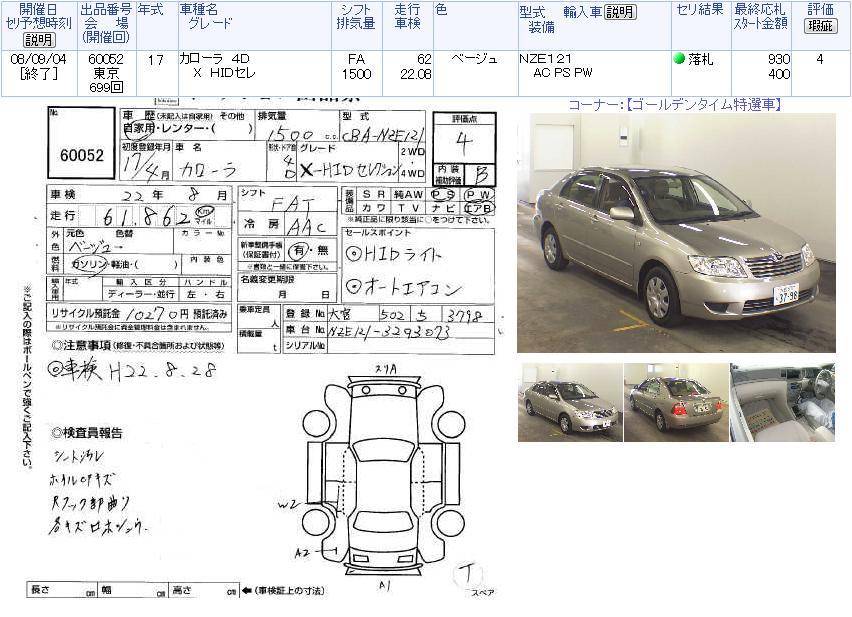Viewport: 852px width, 617px height.
Task: Click the green 落札 status circle
Action: point(679,58)
